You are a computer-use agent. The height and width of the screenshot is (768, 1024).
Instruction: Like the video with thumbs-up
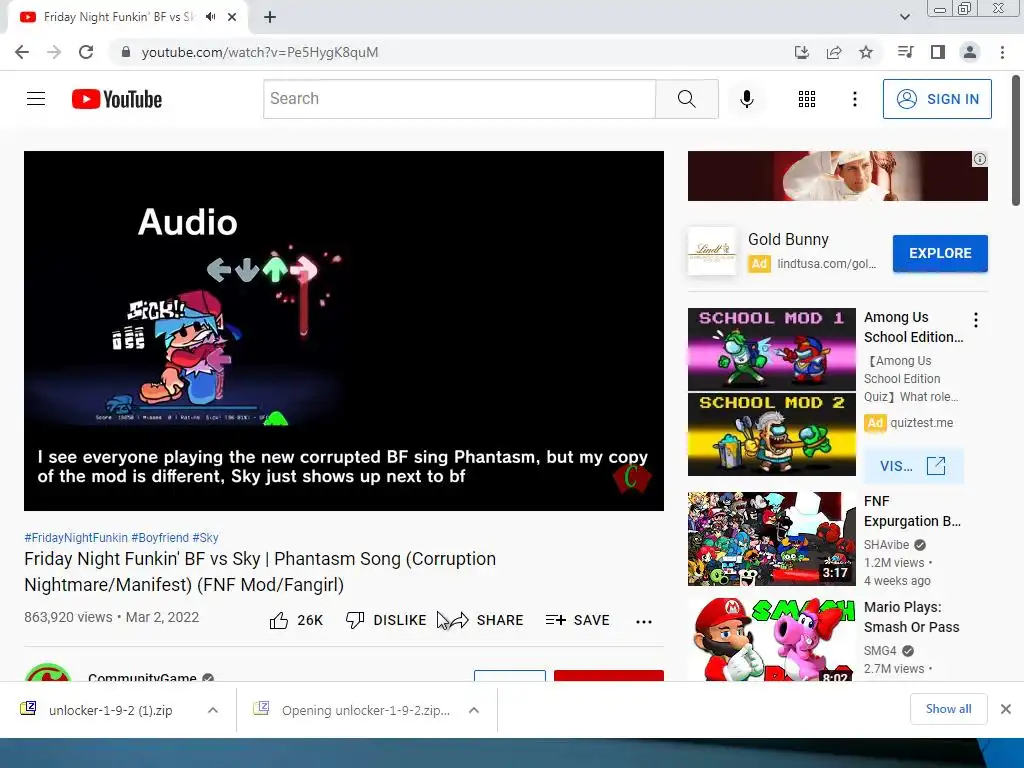click(296, 620)
